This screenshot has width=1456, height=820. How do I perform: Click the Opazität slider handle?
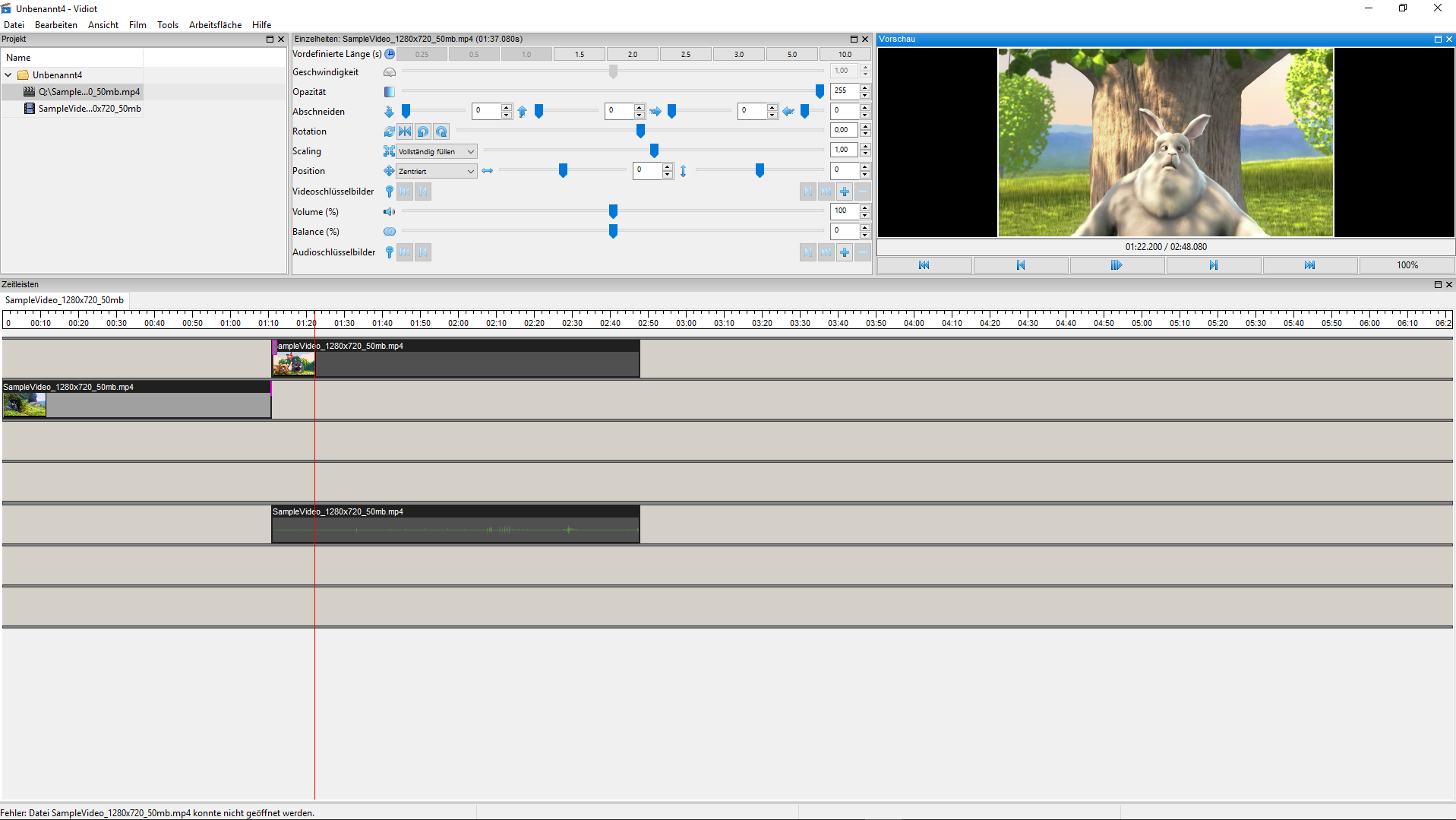820,91
